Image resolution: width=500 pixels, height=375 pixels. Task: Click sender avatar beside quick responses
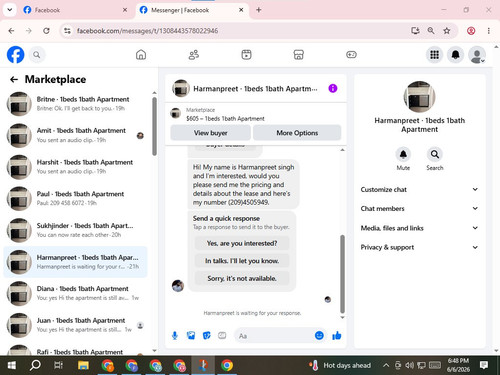coord(178,286)
